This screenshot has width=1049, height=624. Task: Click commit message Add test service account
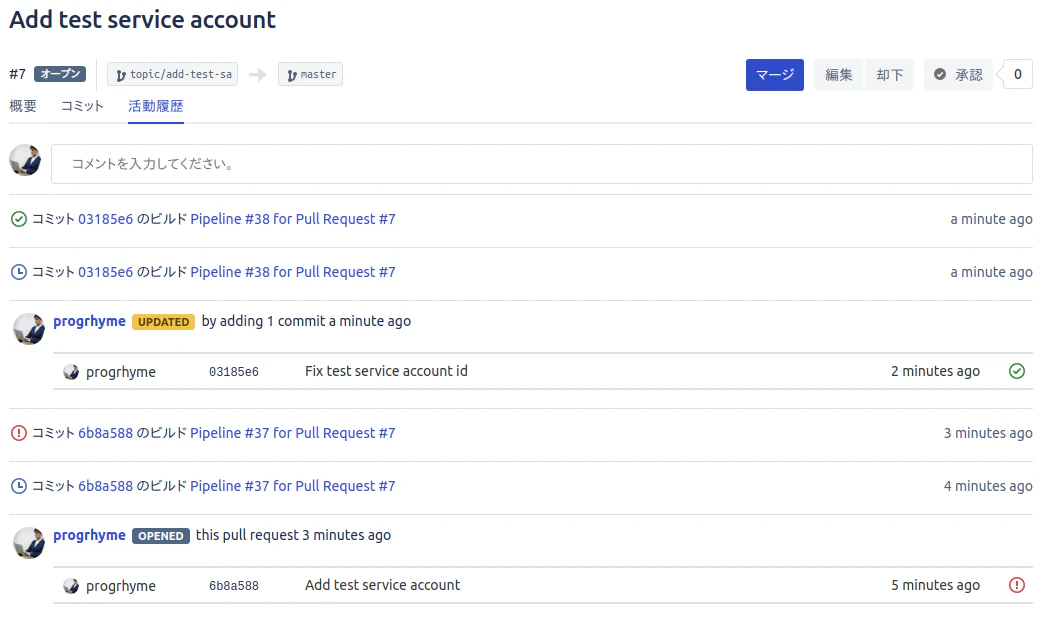point(383,585)
